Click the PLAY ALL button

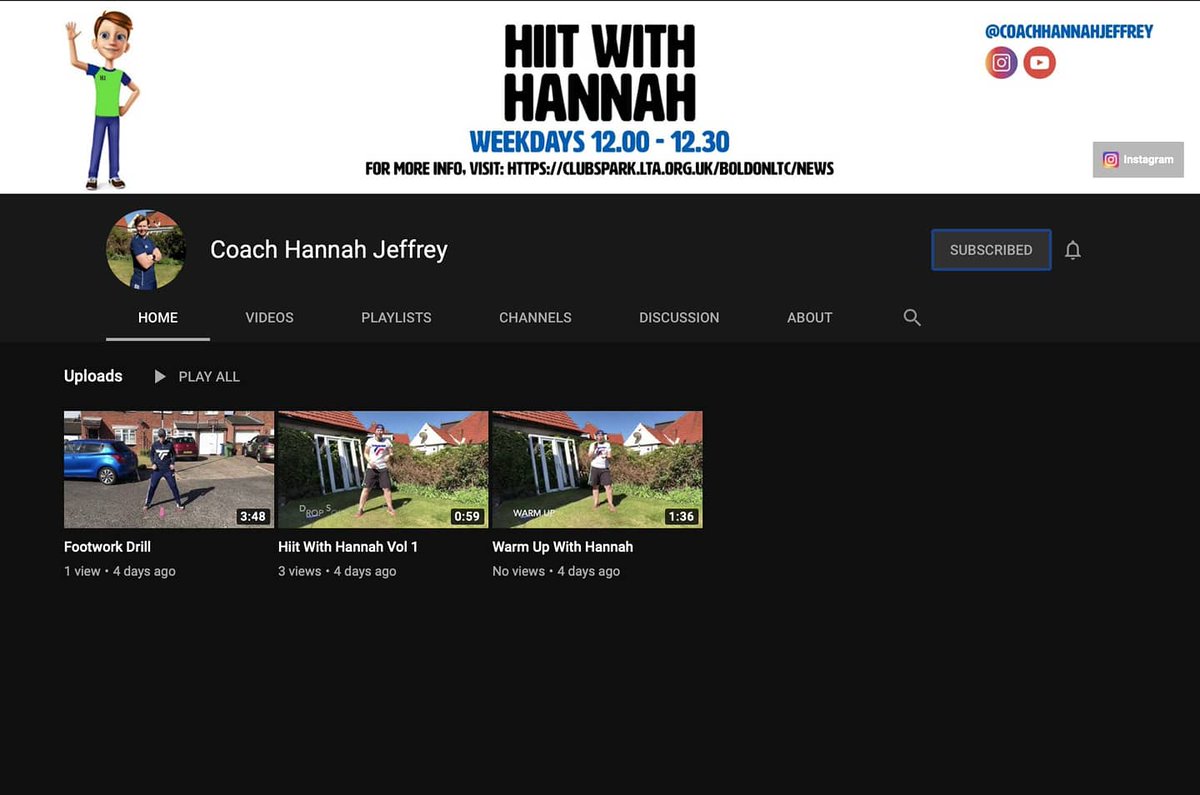[x=197, y=377]
